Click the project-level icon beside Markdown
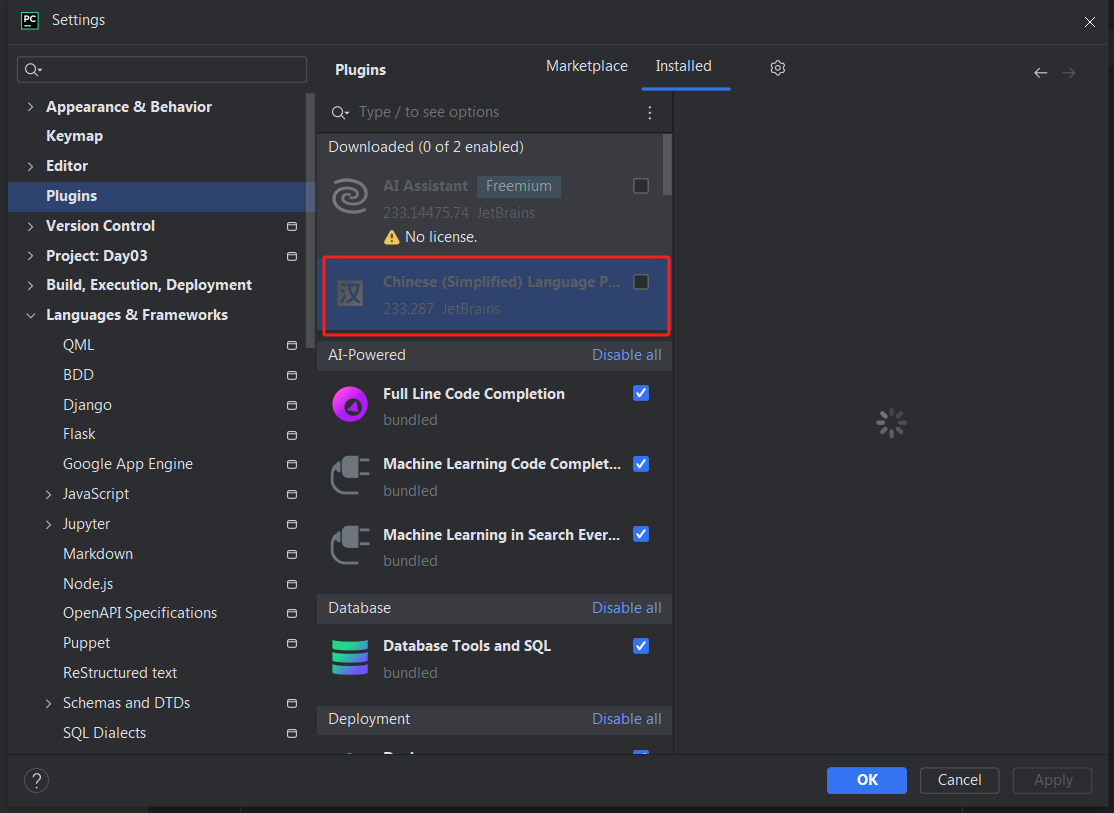Screen dimensions: 1114x813 point(291,554)
